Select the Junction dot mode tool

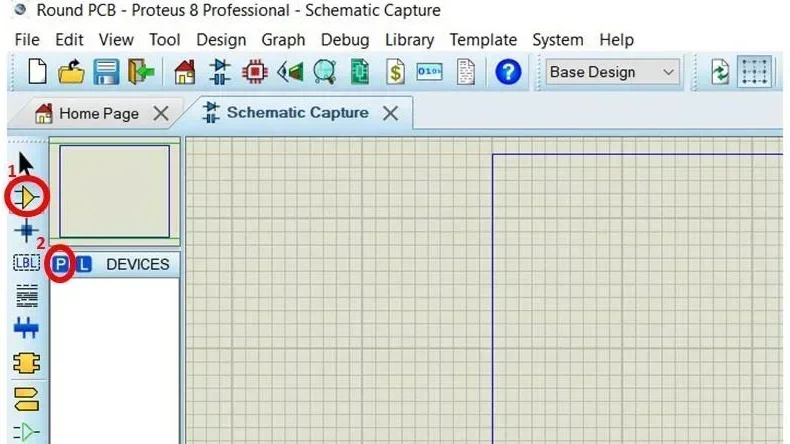tap(26, 231)
